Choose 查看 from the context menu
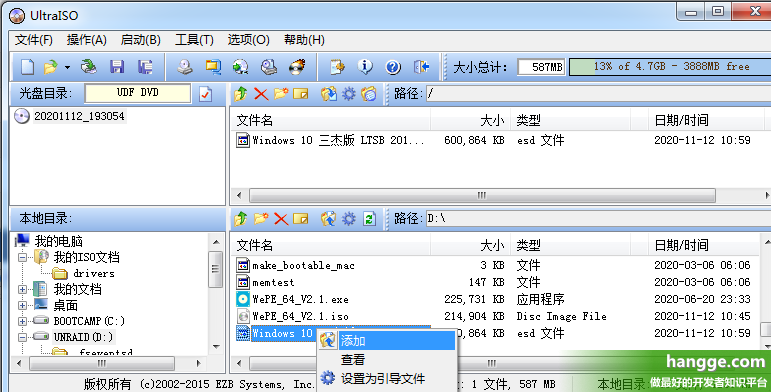 387,360
